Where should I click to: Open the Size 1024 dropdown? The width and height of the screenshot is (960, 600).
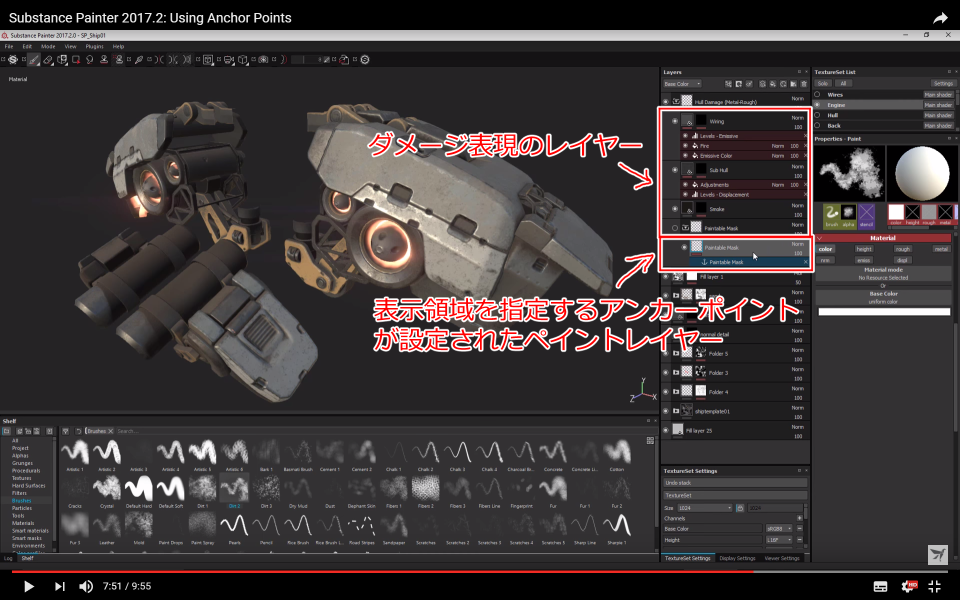point(704,508)
